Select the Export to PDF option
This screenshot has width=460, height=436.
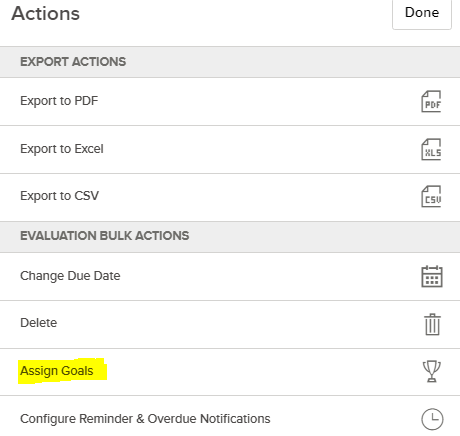[59, 101]
